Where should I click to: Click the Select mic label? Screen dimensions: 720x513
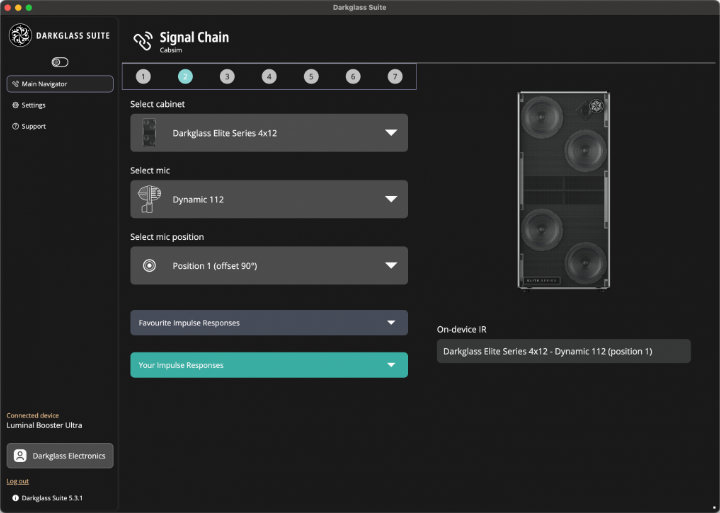tap(150, 170)
